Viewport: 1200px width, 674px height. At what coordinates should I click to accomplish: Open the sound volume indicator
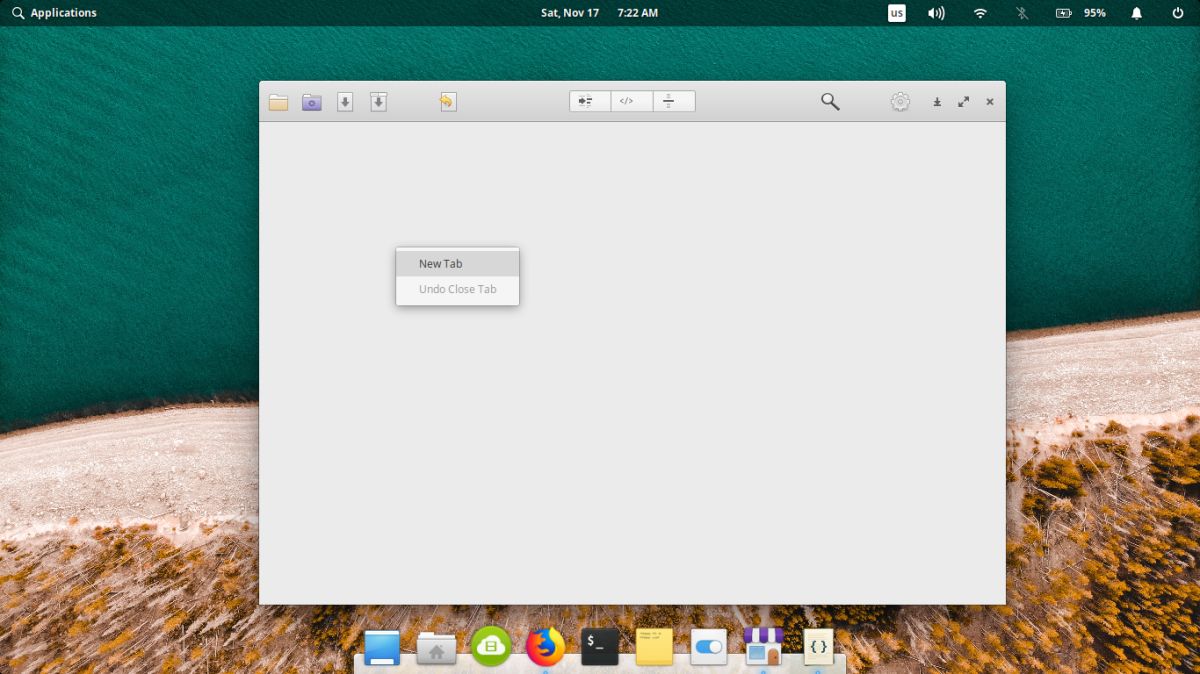point(936,13)
